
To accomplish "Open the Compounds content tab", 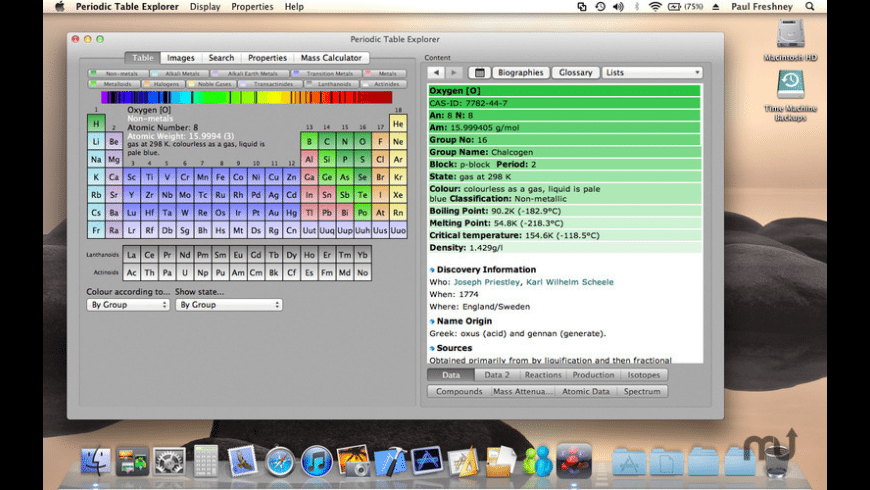I will pos(459,392).
